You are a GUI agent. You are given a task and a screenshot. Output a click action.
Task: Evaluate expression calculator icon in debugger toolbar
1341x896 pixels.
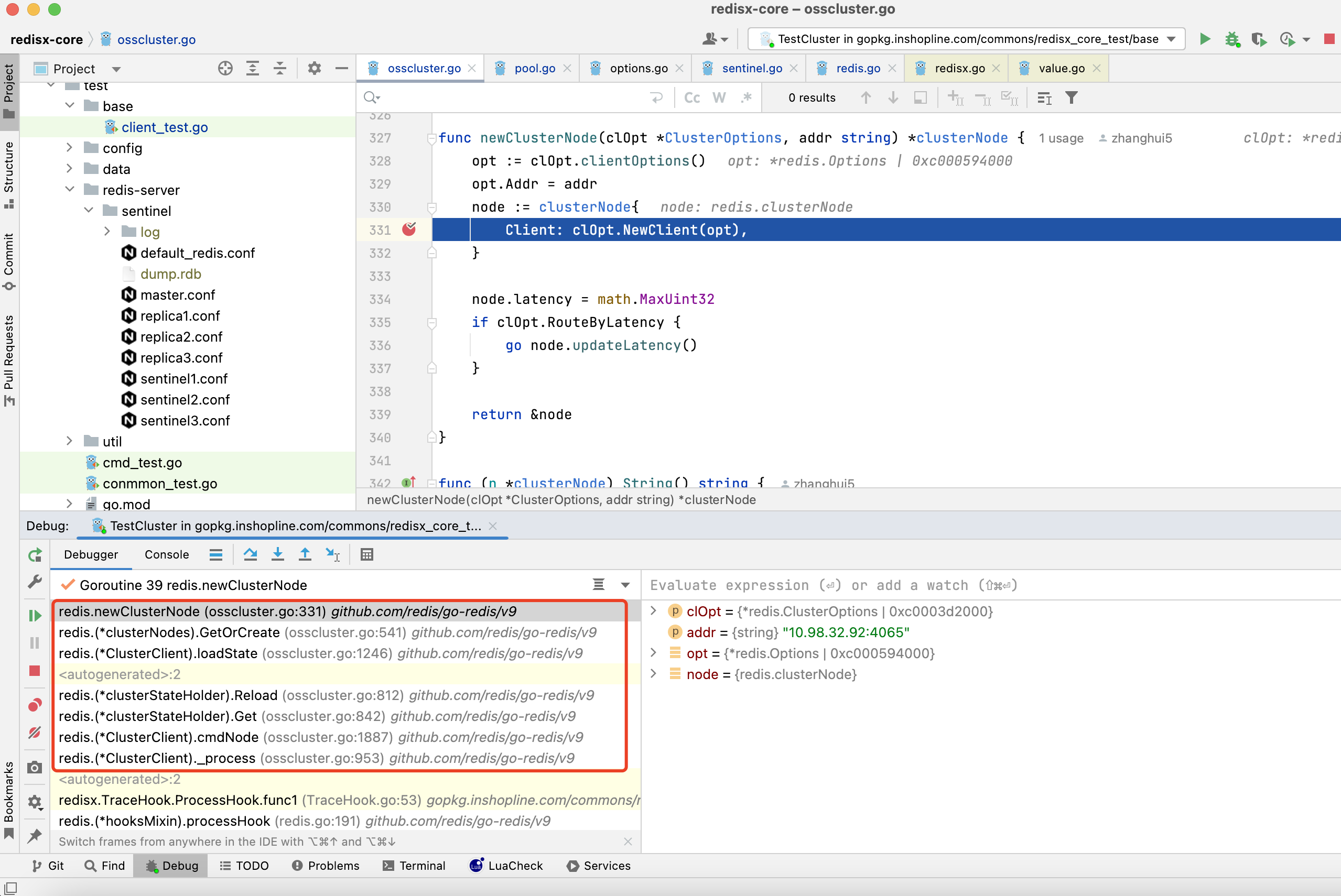[x=367, y=554]
